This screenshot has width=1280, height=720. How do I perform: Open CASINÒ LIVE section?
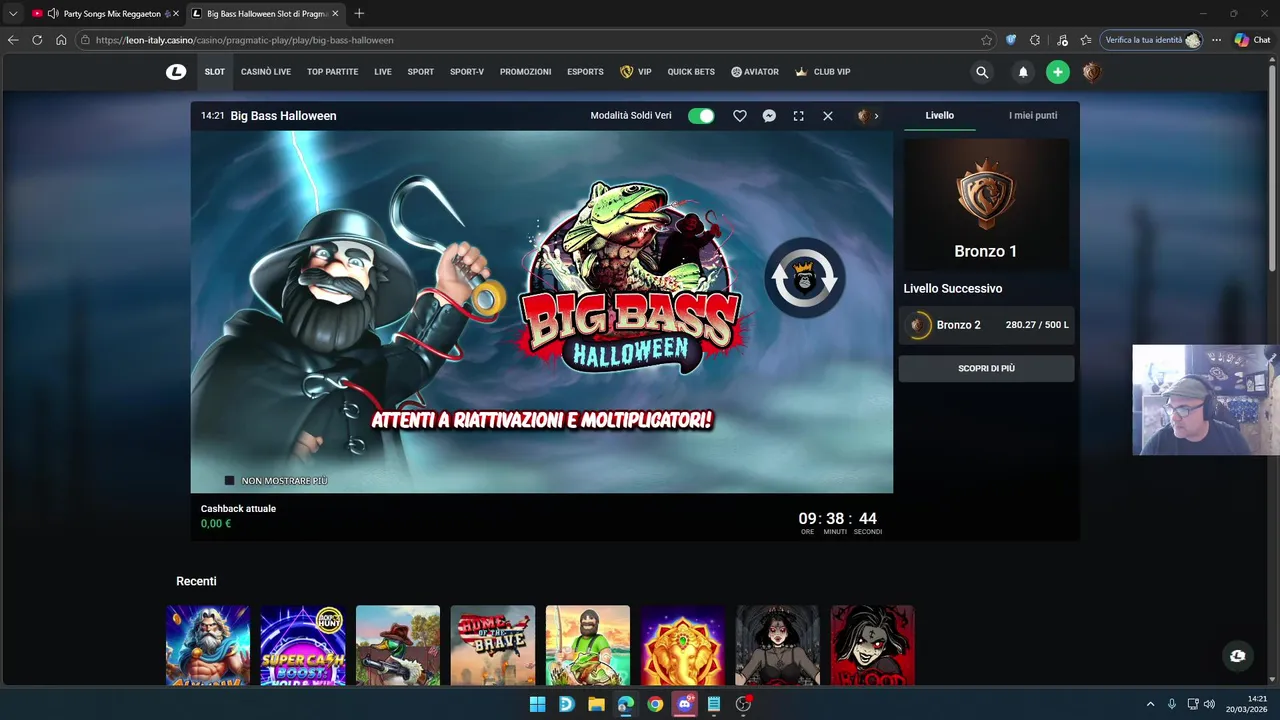click(266, 72)
